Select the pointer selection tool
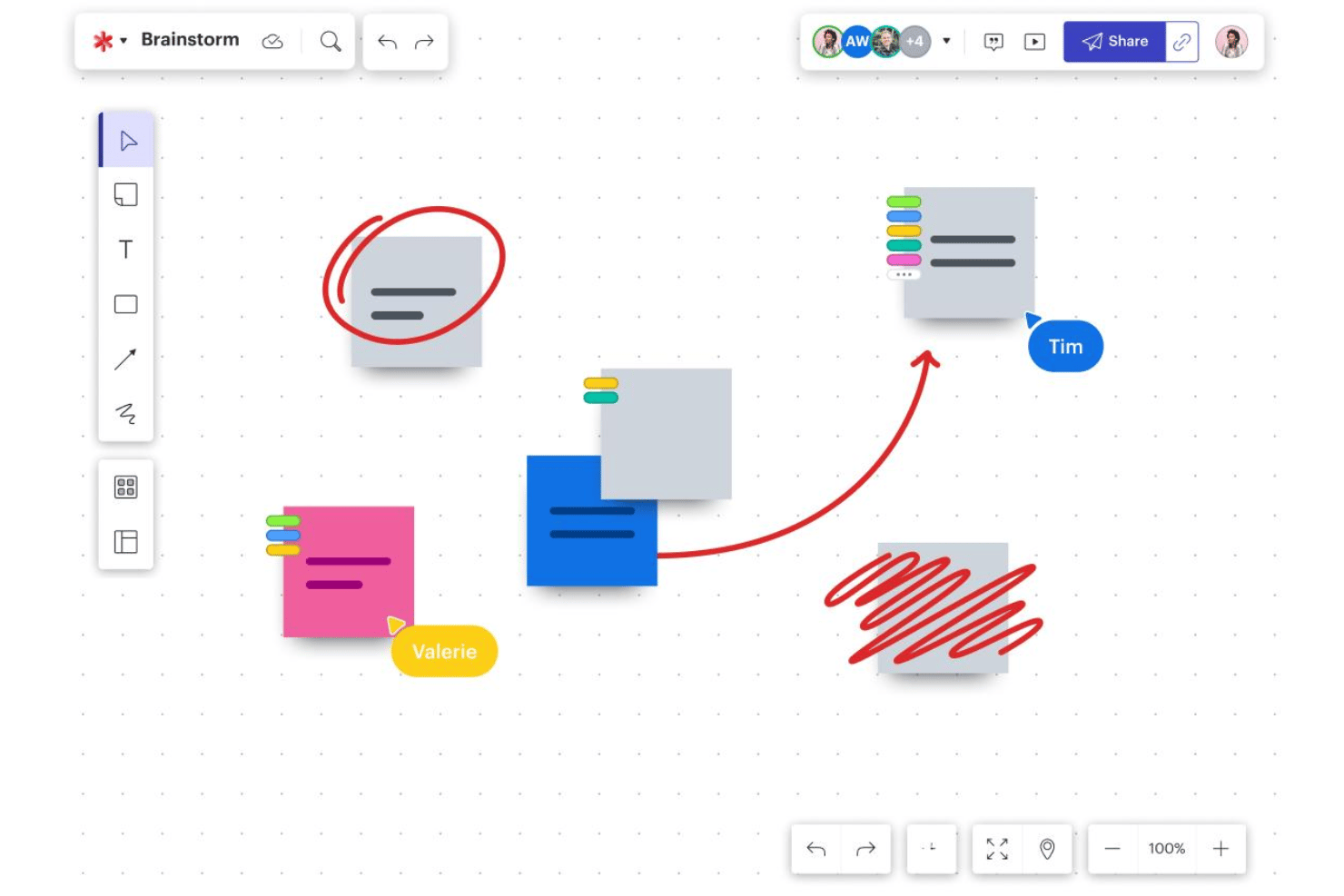Viewport: 1344px width, 896px height. [127, 141]
